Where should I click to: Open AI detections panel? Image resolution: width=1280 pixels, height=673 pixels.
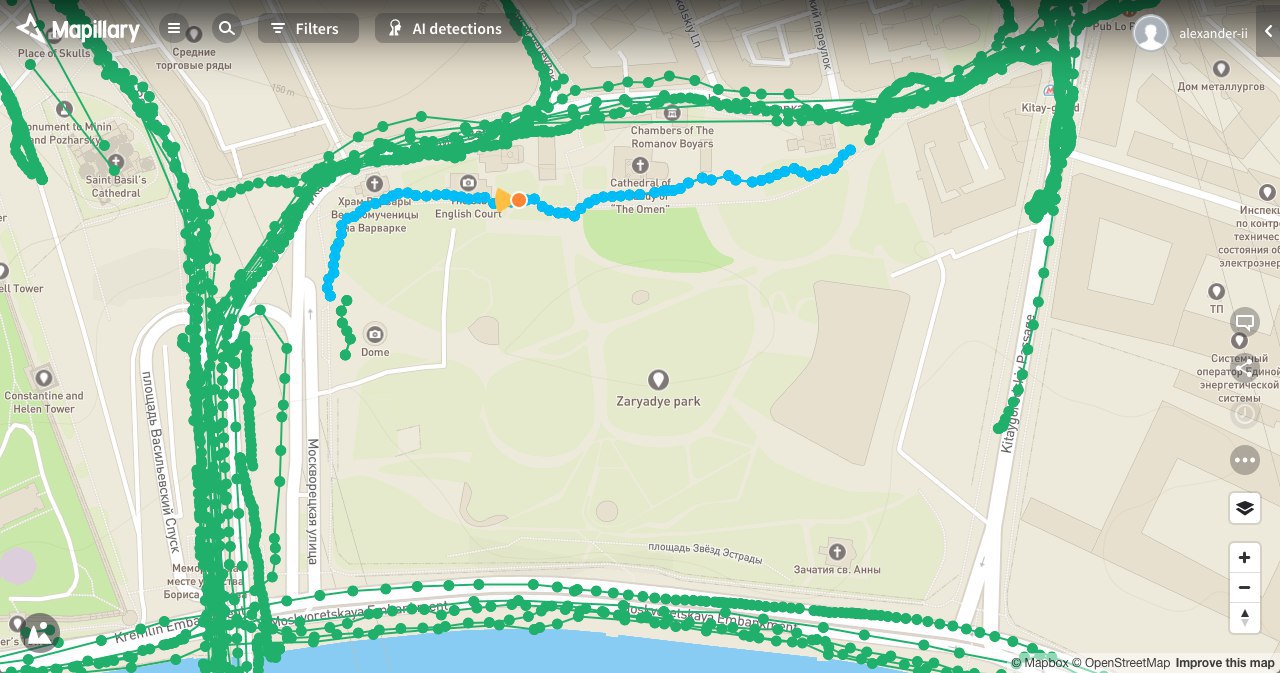coord(447,29)
